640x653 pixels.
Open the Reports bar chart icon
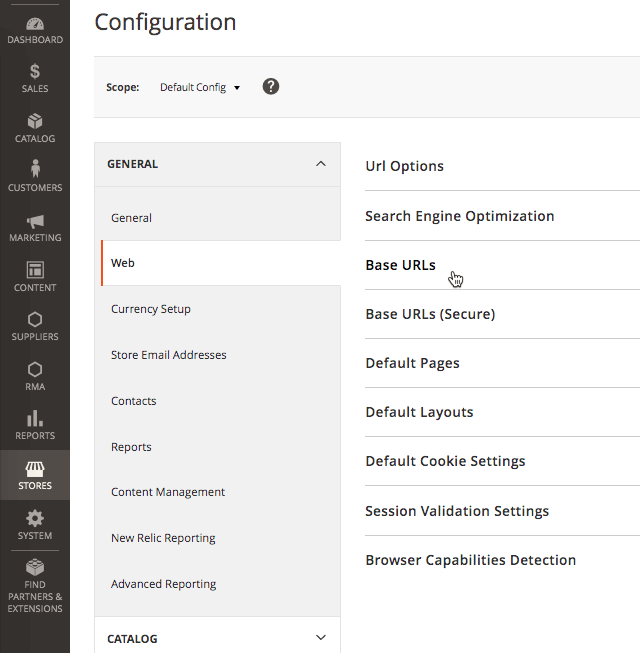pos(35,418)
